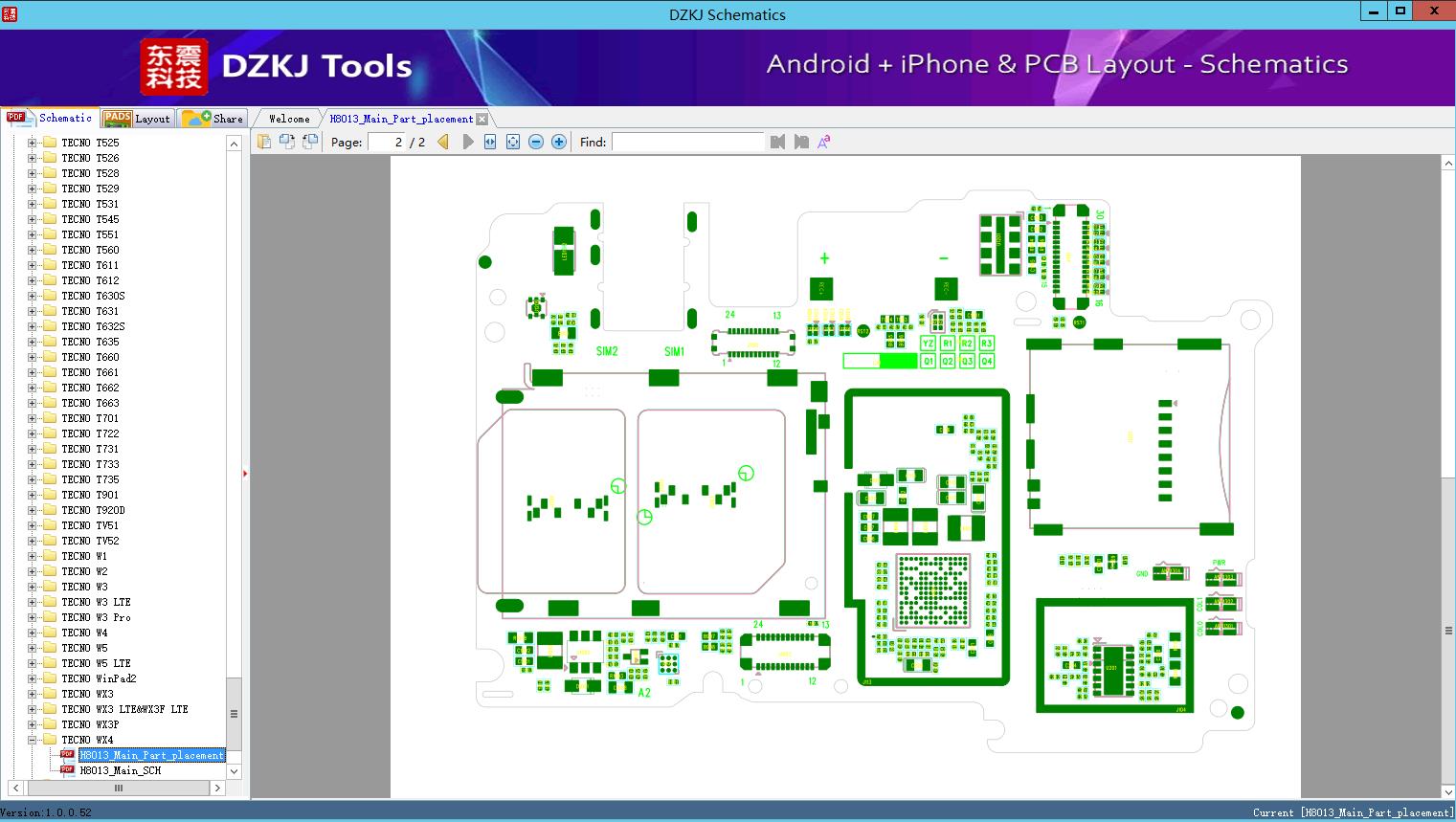This screenshot has height=822, width=1456.
Task: Switch to the PADS Layout tab
Action: [137, 118]
